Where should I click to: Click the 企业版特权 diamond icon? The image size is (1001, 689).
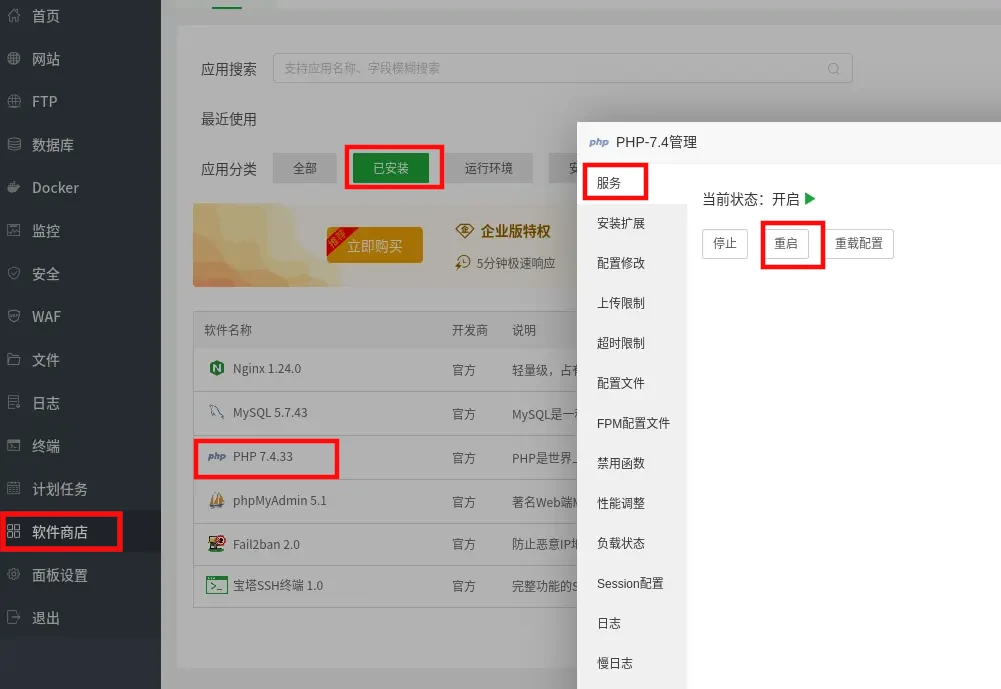[x=465, y=231]
